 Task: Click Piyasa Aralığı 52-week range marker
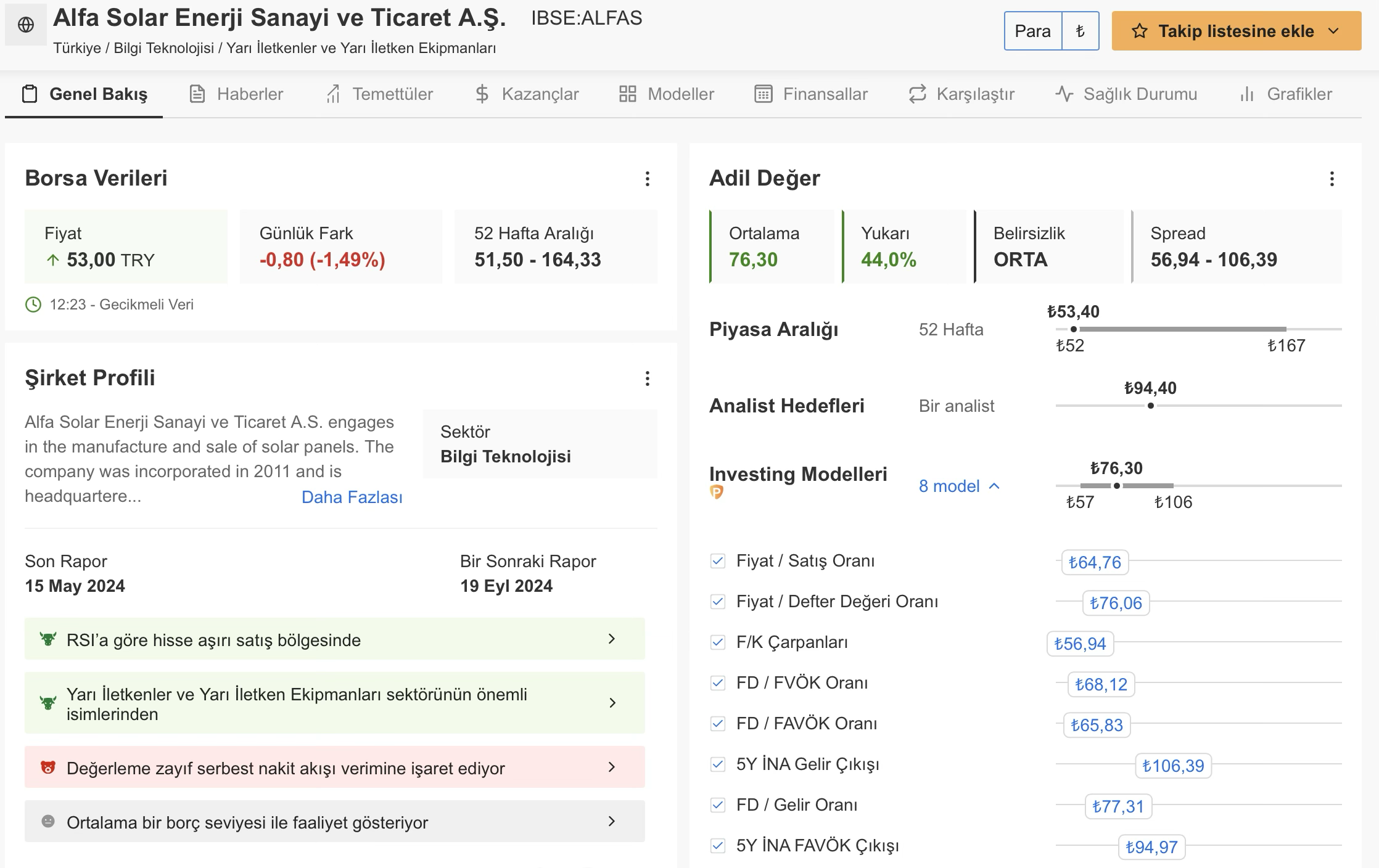coord(1074,329)
